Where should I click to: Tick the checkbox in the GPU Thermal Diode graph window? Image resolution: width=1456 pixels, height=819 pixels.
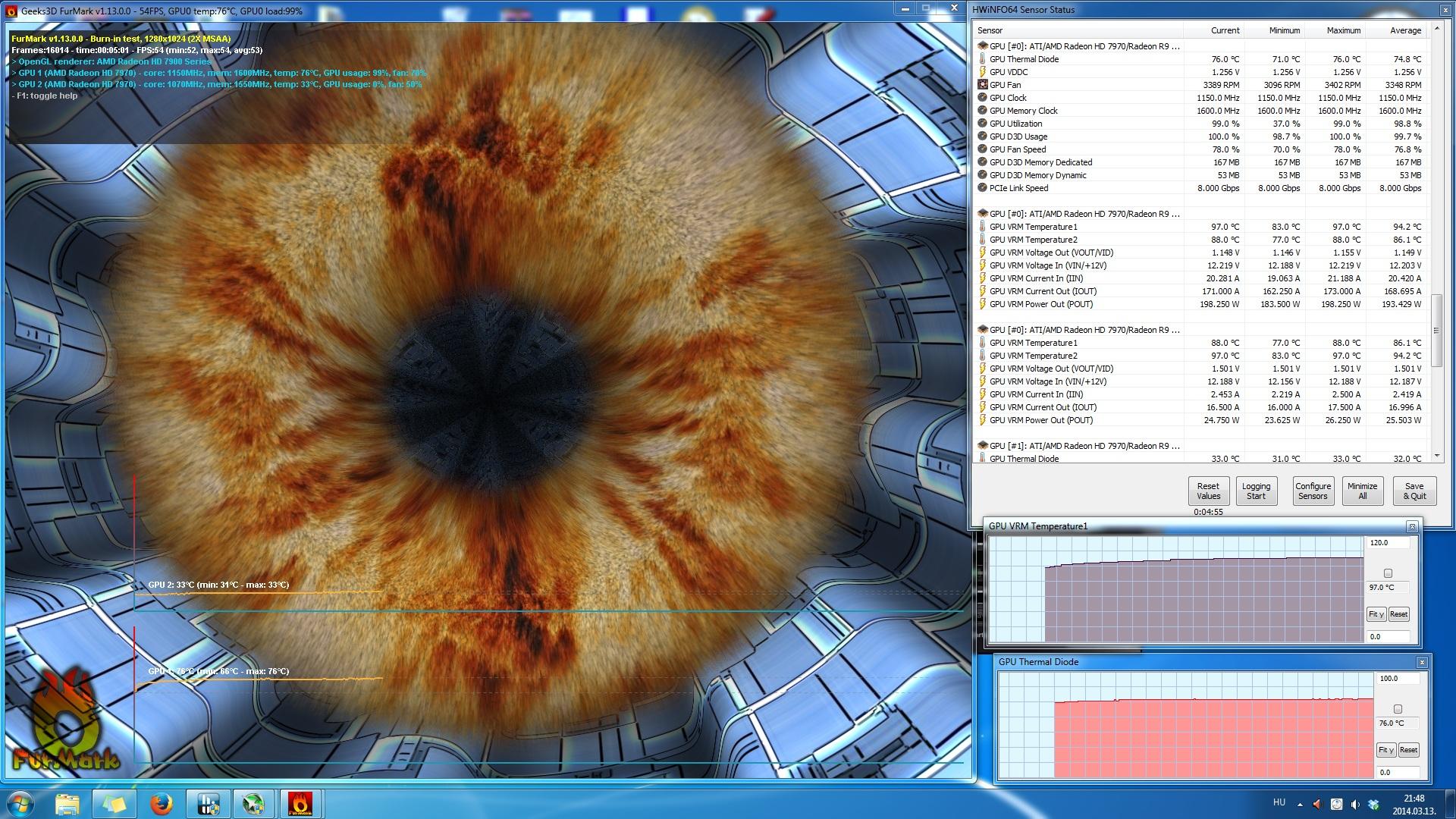(x=1398, y=709)
